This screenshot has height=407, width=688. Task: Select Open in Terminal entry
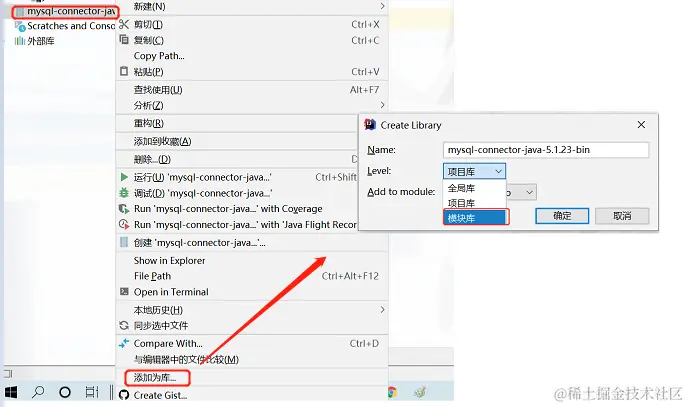coord(252,292)
